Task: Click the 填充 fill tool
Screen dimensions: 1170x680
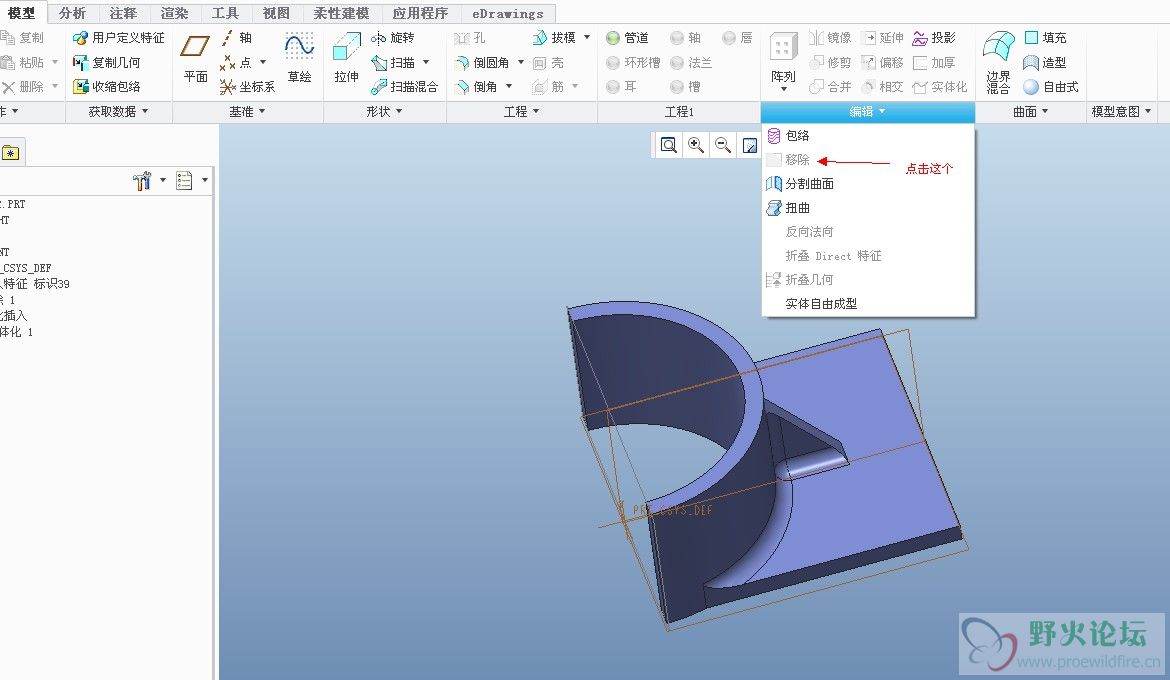Action: pos(1045,37)
